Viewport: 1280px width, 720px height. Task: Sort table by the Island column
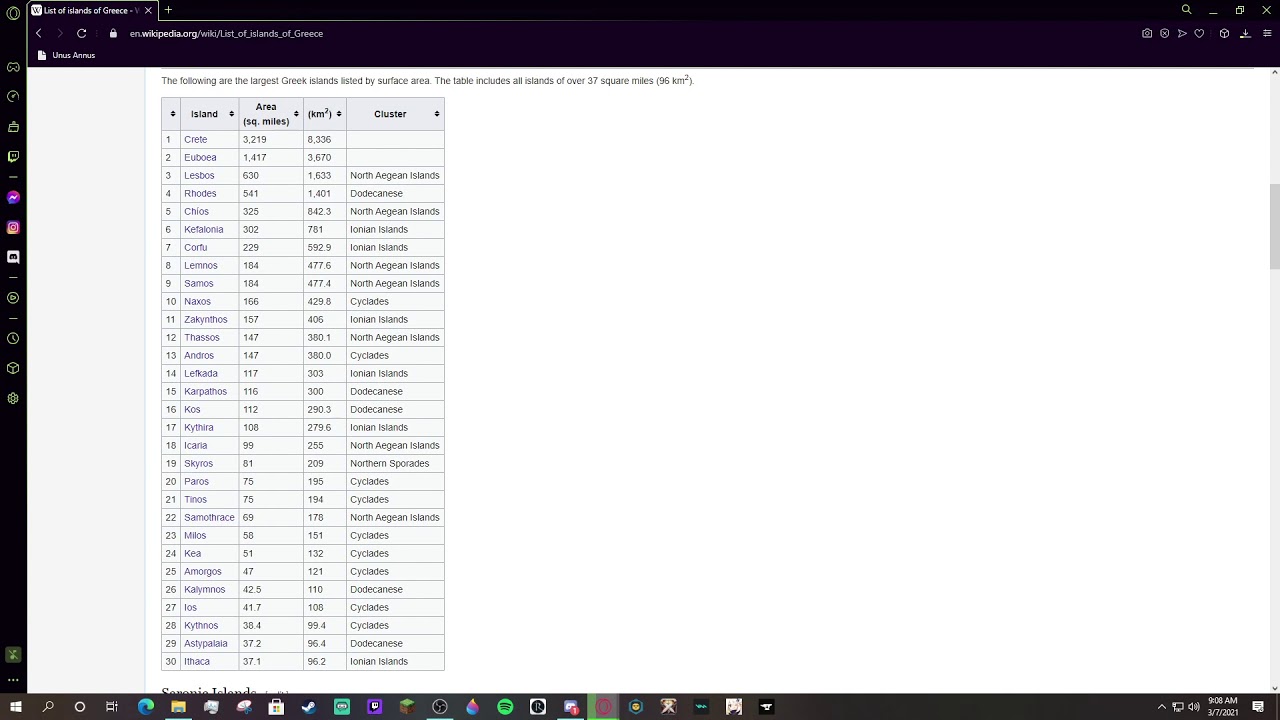(x=210, y=114)
